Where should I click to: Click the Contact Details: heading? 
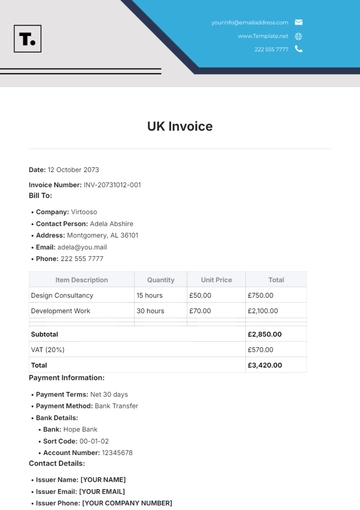57,463
